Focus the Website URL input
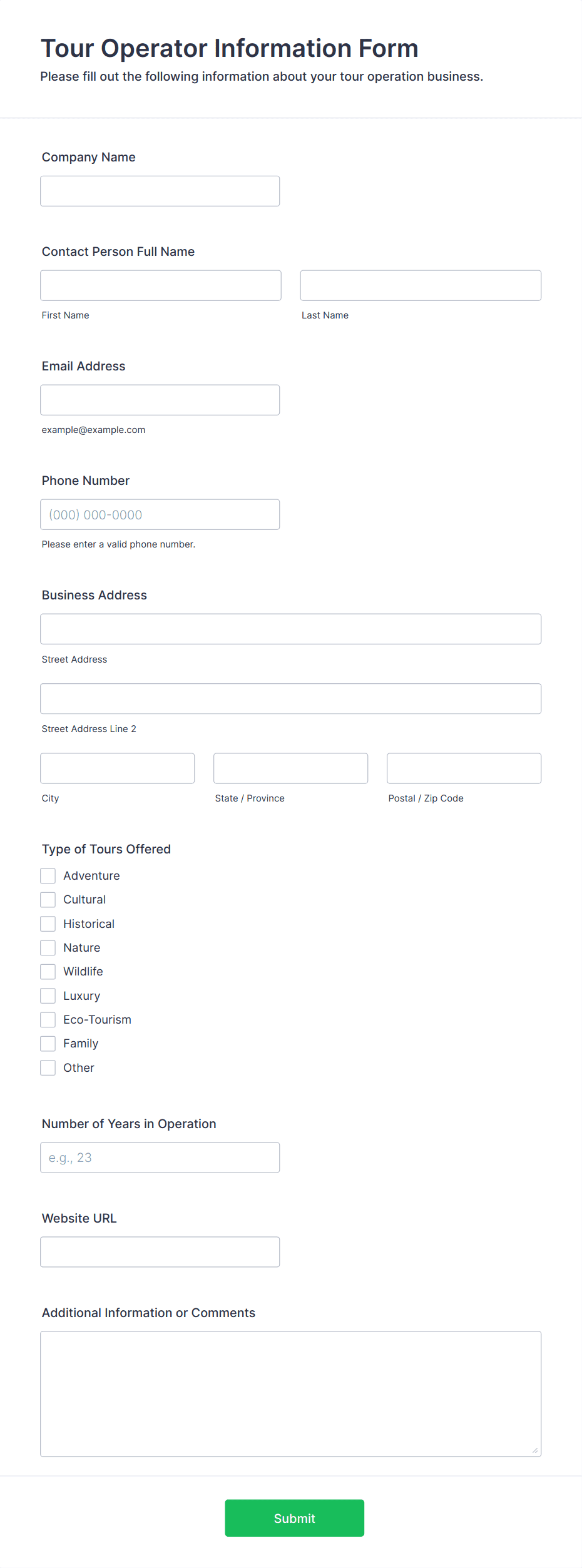Image resolution: width=582 pixels, height=1568 pixels. click(x=160, y=1252)
